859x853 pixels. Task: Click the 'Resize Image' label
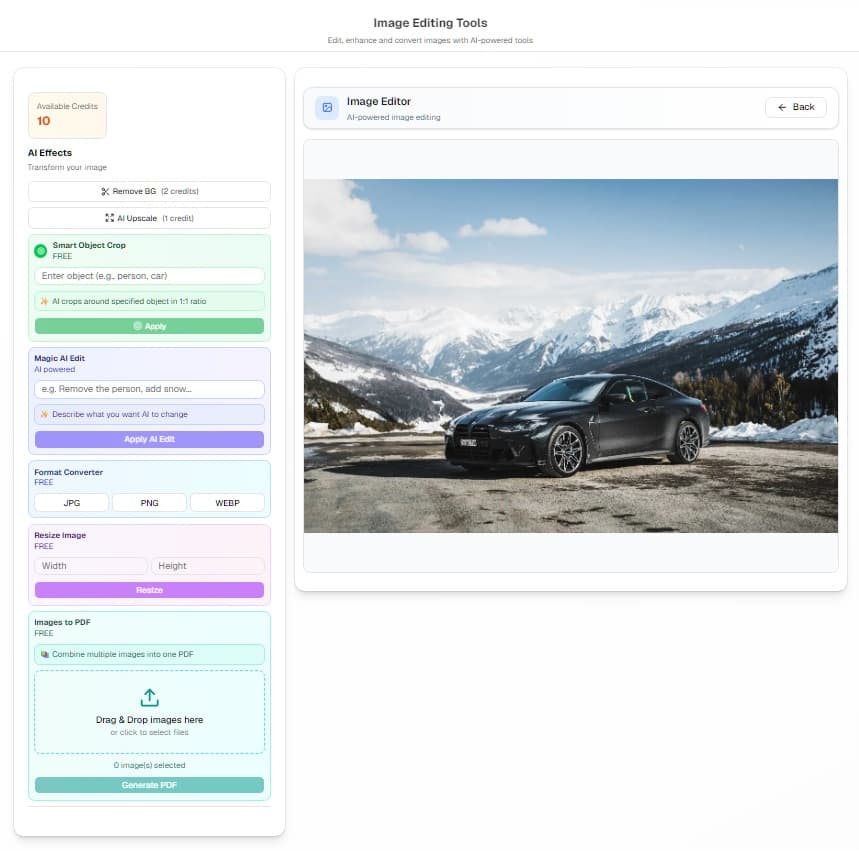pos(60,535)
